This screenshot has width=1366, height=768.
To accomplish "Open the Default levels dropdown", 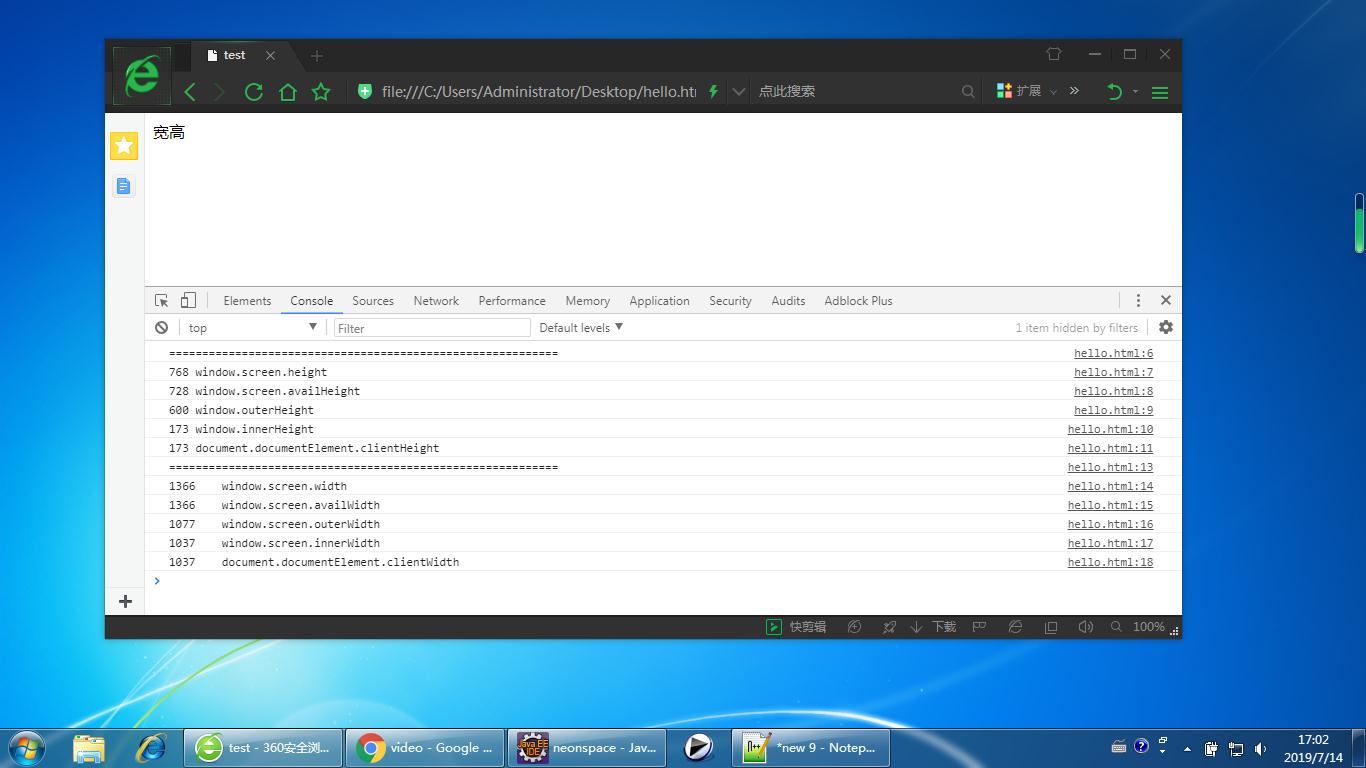I will pyautogui.click(x=581, y=327).
